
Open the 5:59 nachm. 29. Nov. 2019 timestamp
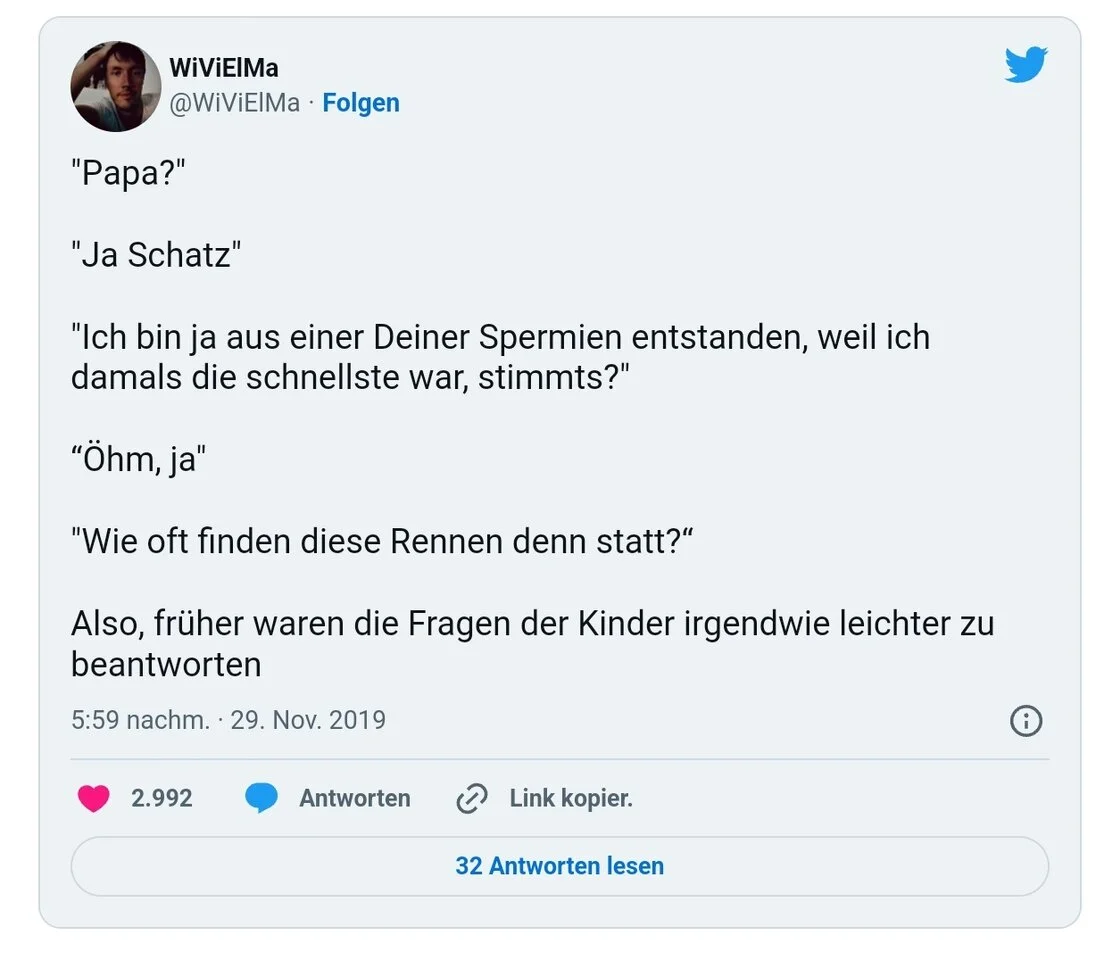(x=228, y=720)
